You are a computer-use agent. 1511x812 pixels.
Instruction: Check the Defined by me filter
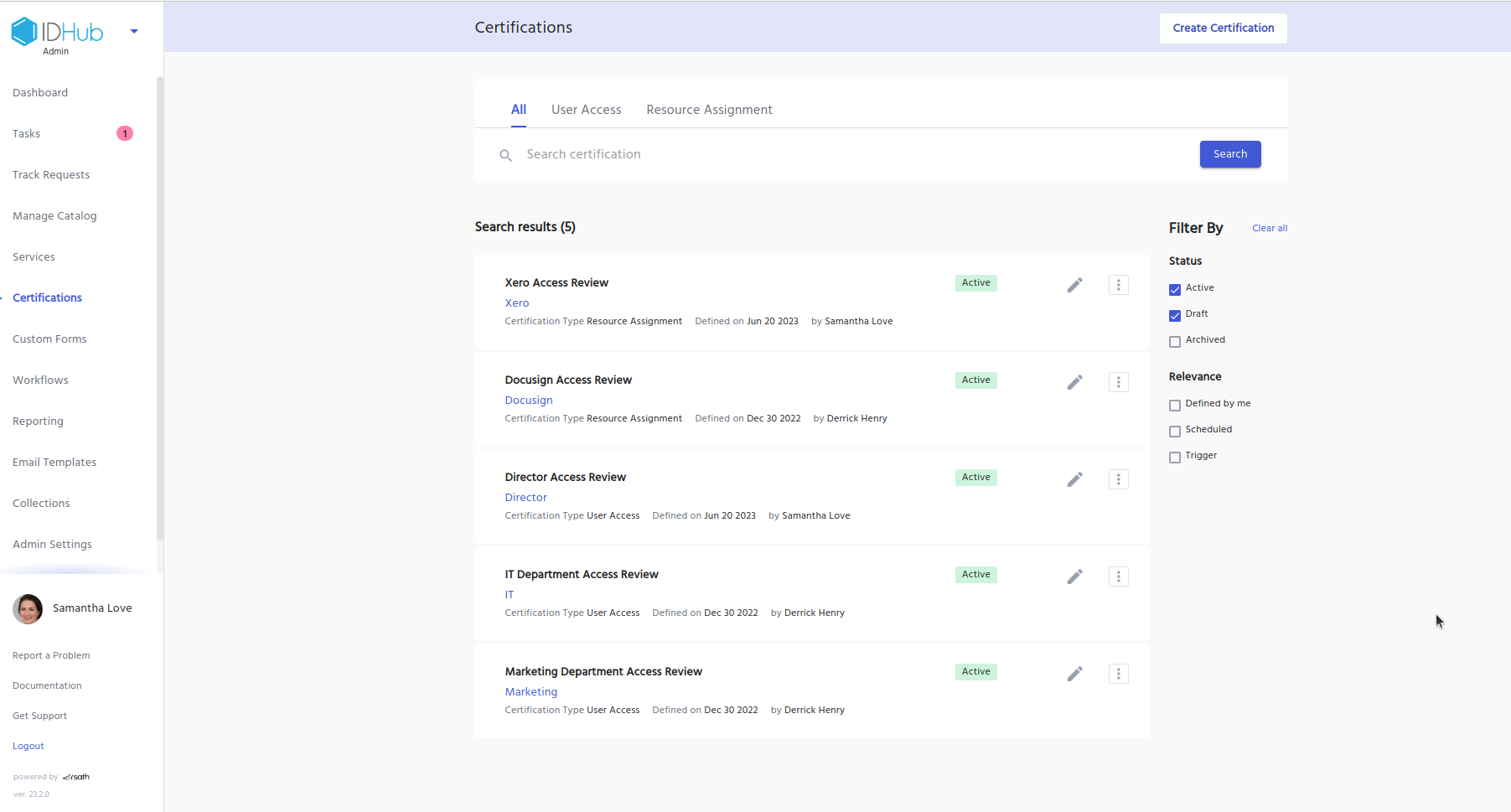[x=1175, y=405]
